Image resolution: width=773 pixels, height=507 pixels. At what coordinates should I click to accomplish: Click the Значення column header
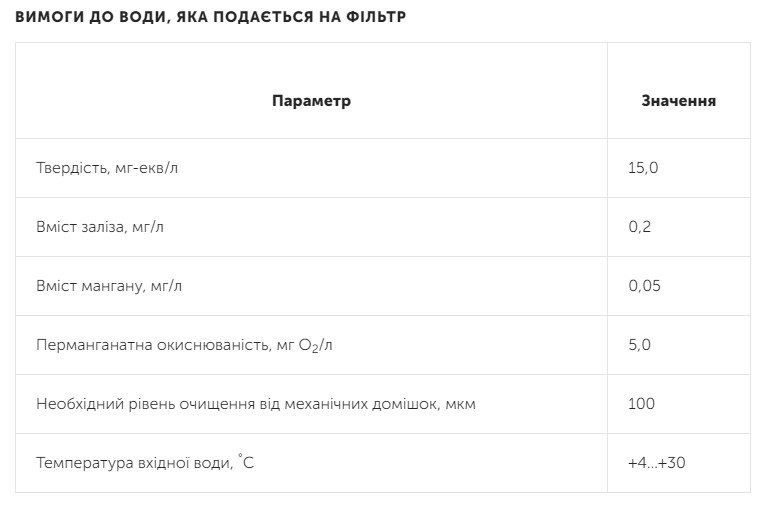tap(678, 101)
